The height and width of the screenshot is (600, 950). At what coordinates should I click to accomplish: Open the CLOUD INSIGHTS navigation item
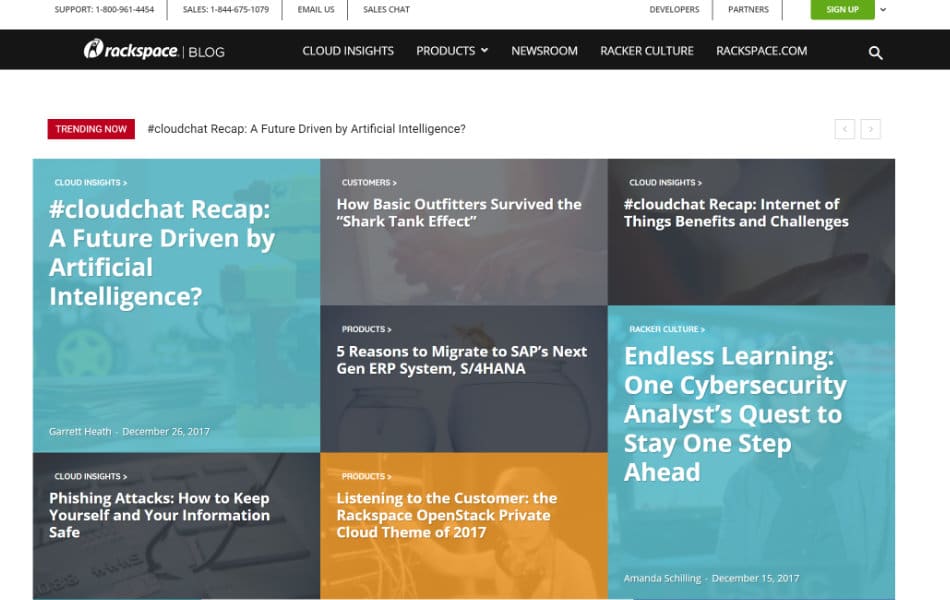(348, 51)
